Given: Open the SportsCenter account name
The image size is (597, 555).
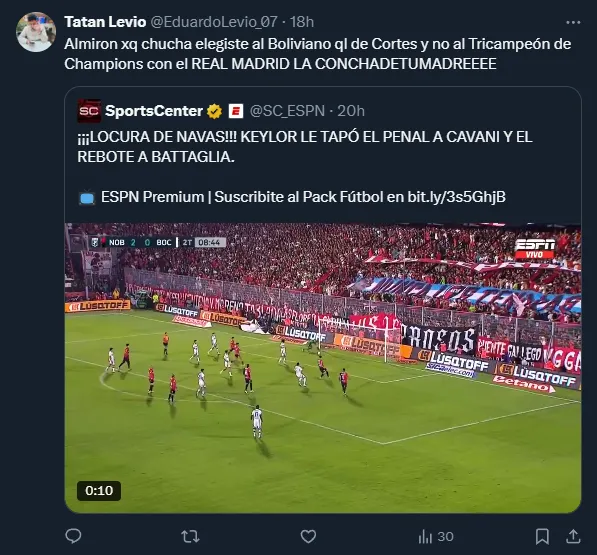Looking at the screenshot, I should (154, 111).
